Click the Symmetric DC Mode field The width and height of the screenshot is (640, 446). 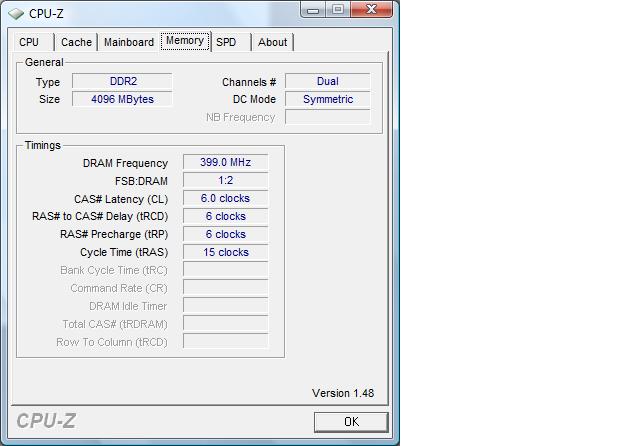coord(328,99)
